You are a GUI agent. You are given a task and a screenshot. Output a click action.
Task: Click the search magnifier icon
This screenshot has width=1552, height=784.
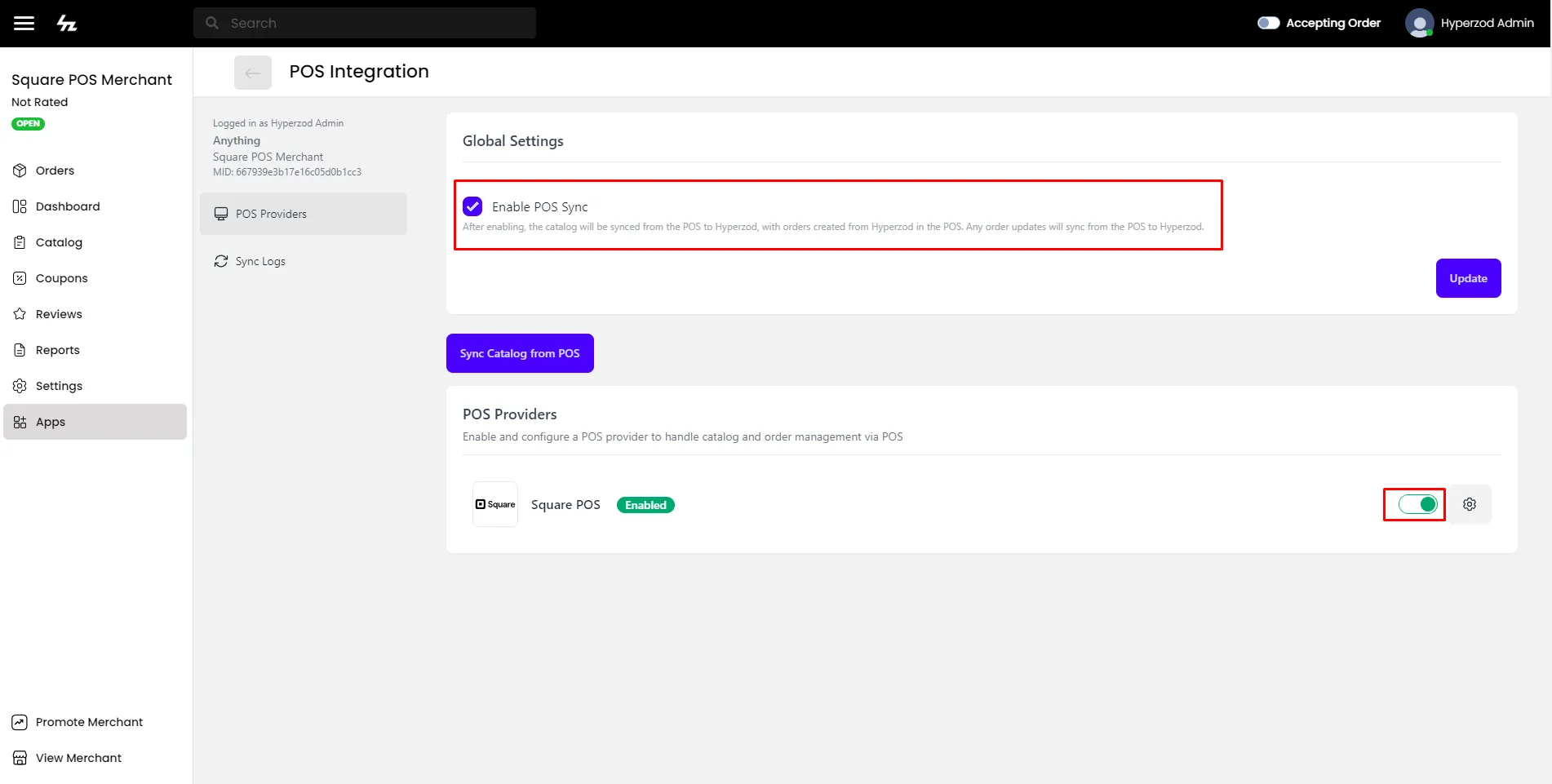[x=212, y=23]
